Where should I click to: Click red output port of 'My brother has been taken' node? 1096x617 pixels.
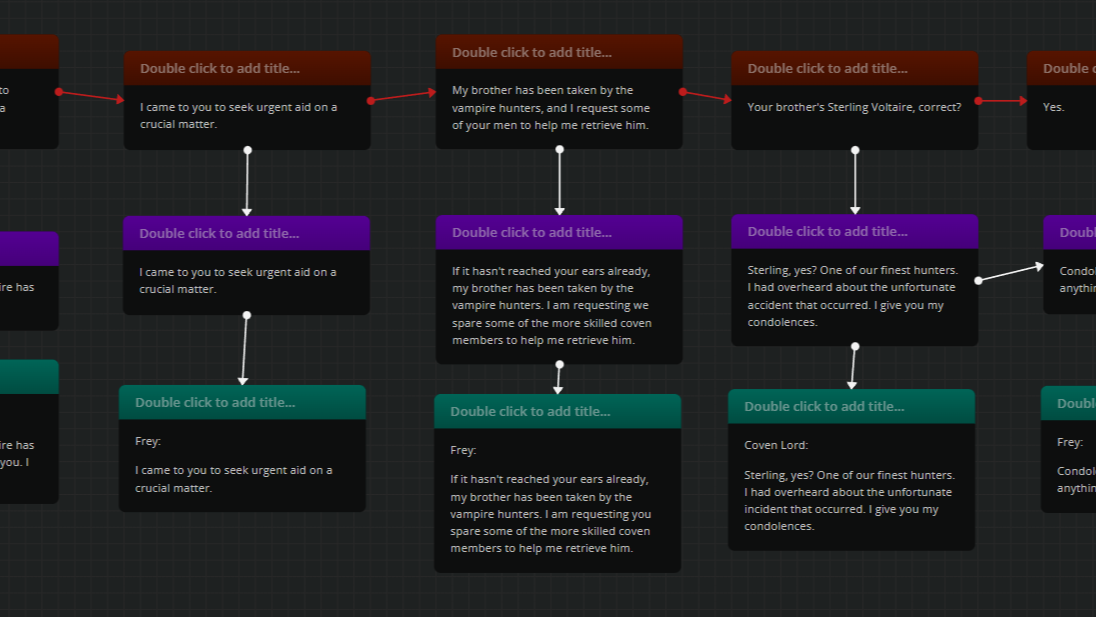point(682,92)
